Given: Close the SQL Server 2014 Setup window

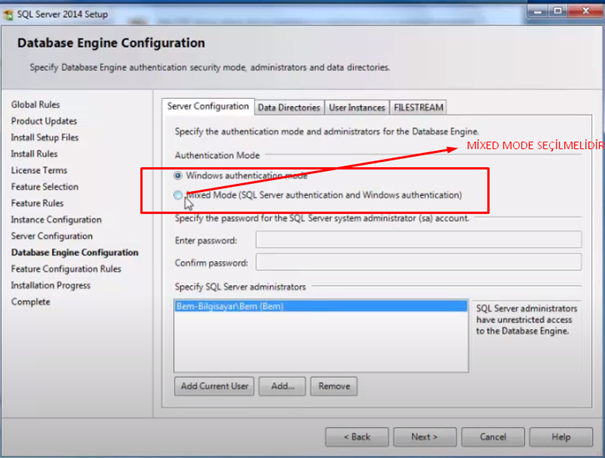Looking at the screenshot, I should click(x=585, y=12).
